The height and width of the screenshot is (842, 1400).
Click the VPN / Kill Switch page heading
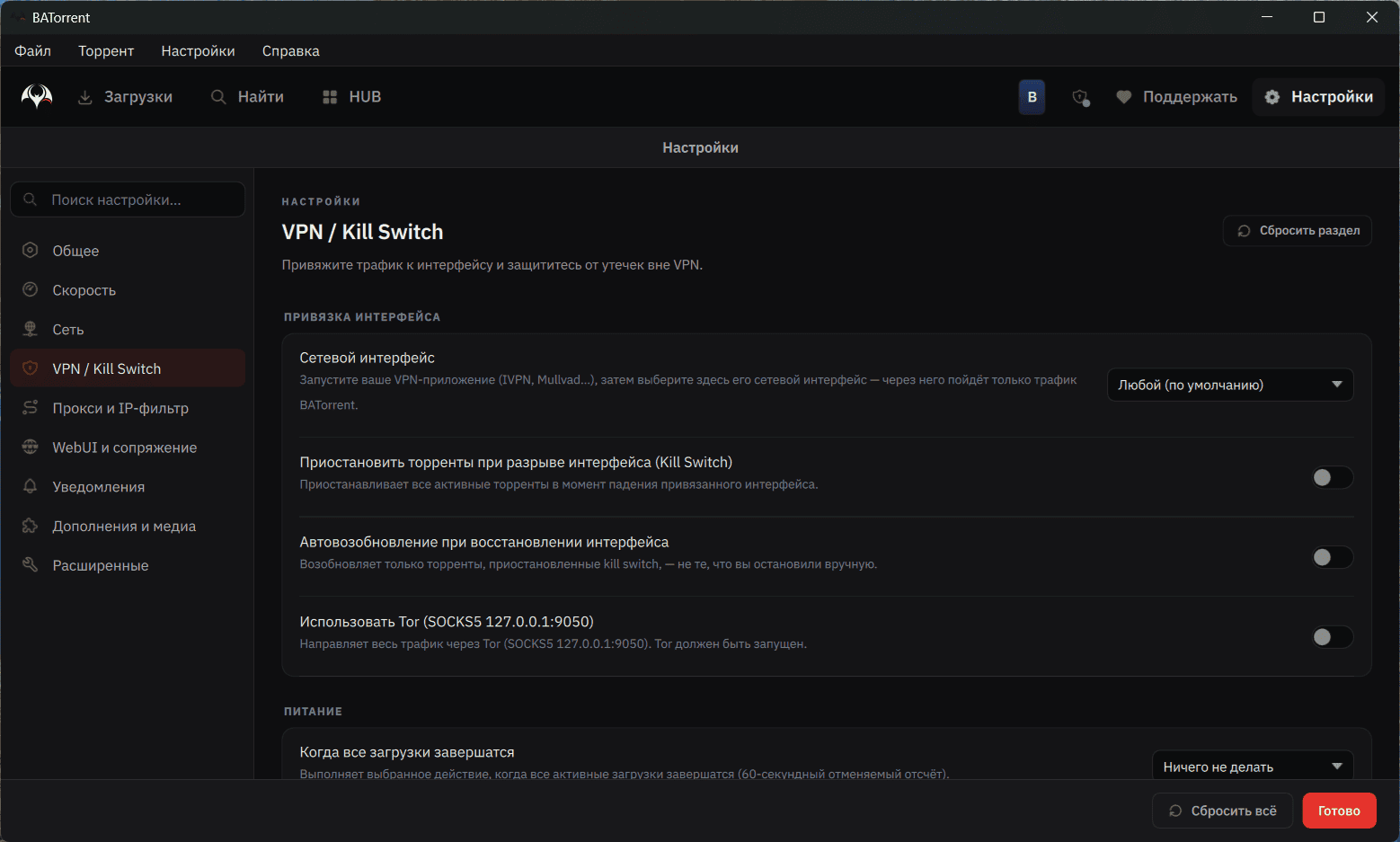(x=362, y=232)
